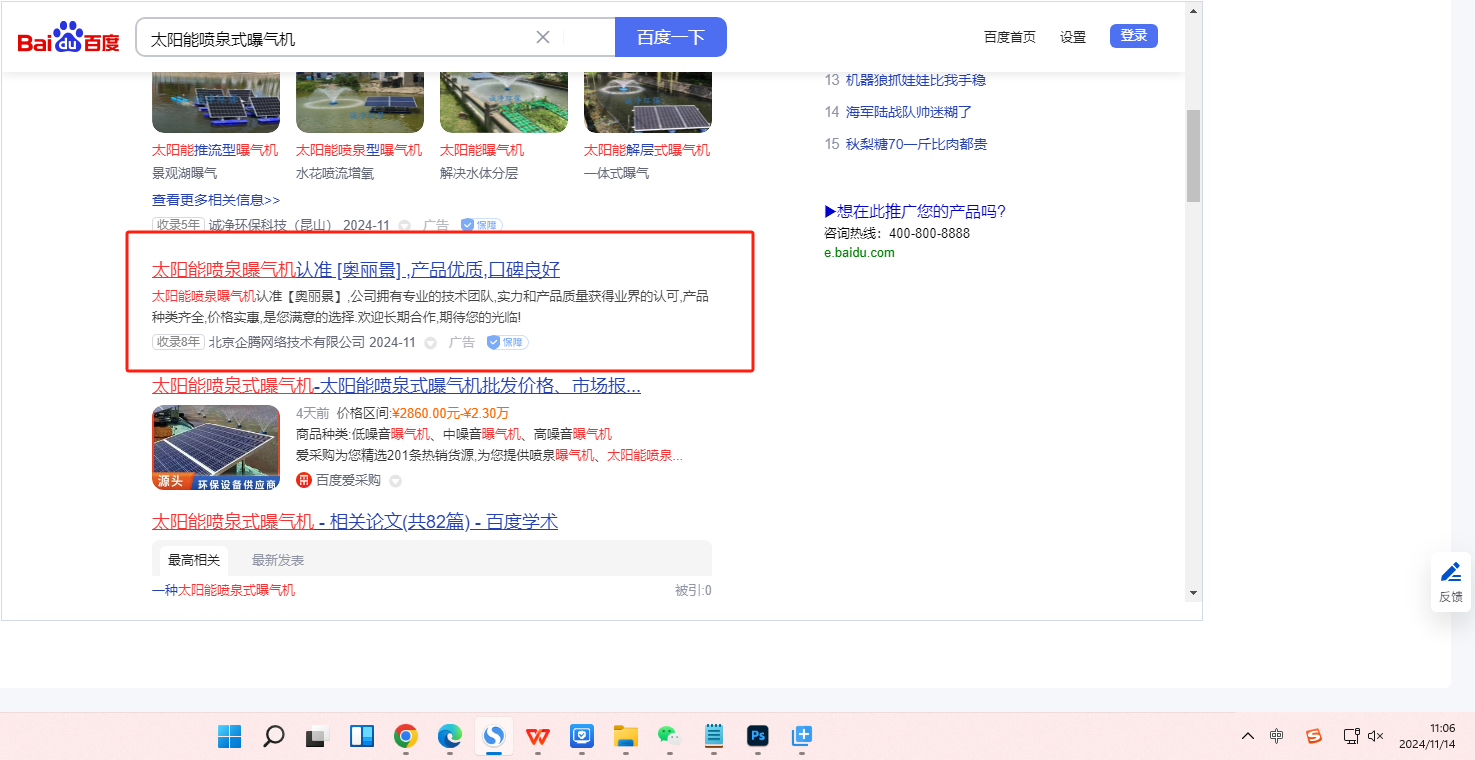The image size is (1475, 760).
Task: Click the Sogou input method tray icon
Action: [1314, 736]
